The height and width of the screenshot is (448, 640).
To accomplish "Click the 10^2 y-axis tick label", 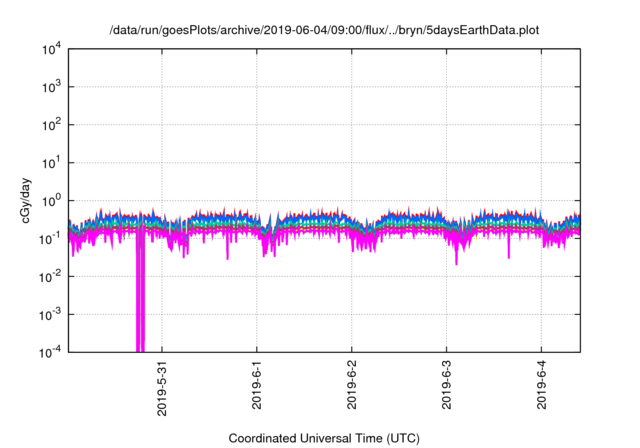I will [52, 125].
